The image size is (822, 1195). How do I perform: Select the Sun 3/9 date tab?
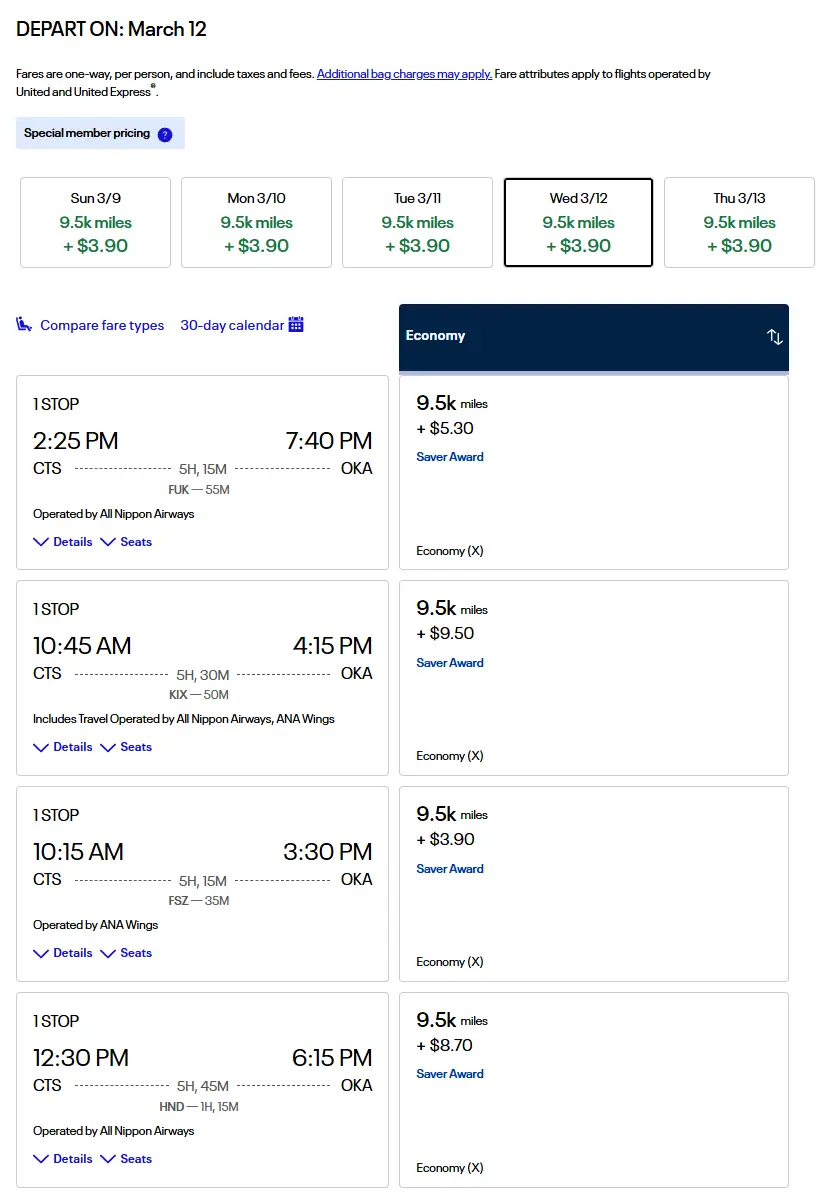[x=96, y=222]
